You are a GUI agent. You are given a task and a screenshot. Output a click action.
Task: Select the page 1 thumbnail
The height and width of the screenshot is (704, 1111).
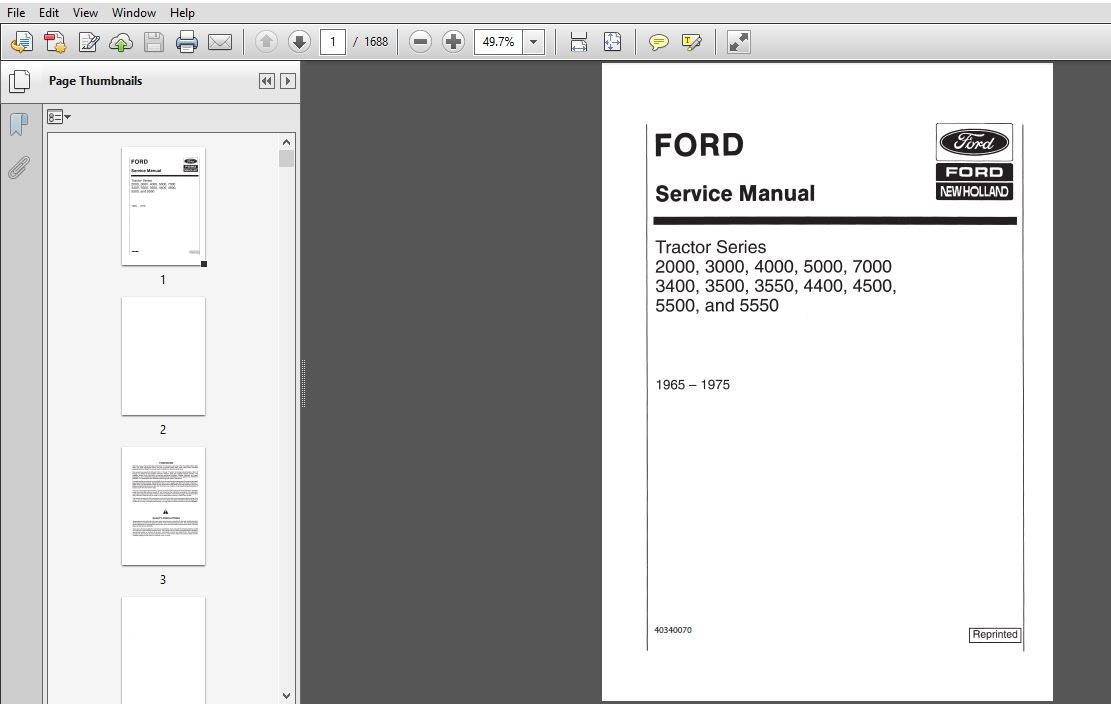(x=164, y=206)
